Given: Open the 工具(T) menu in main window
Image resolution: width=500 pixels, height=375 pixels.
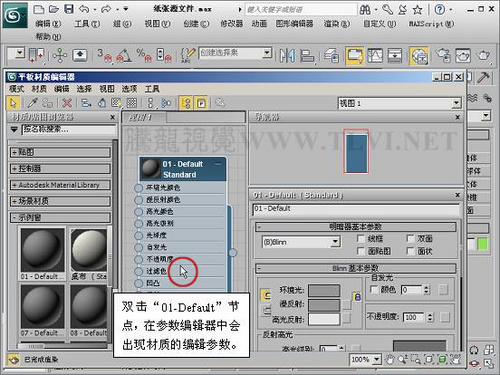Looking at the screenshot, I should click(x=87, y=24).
